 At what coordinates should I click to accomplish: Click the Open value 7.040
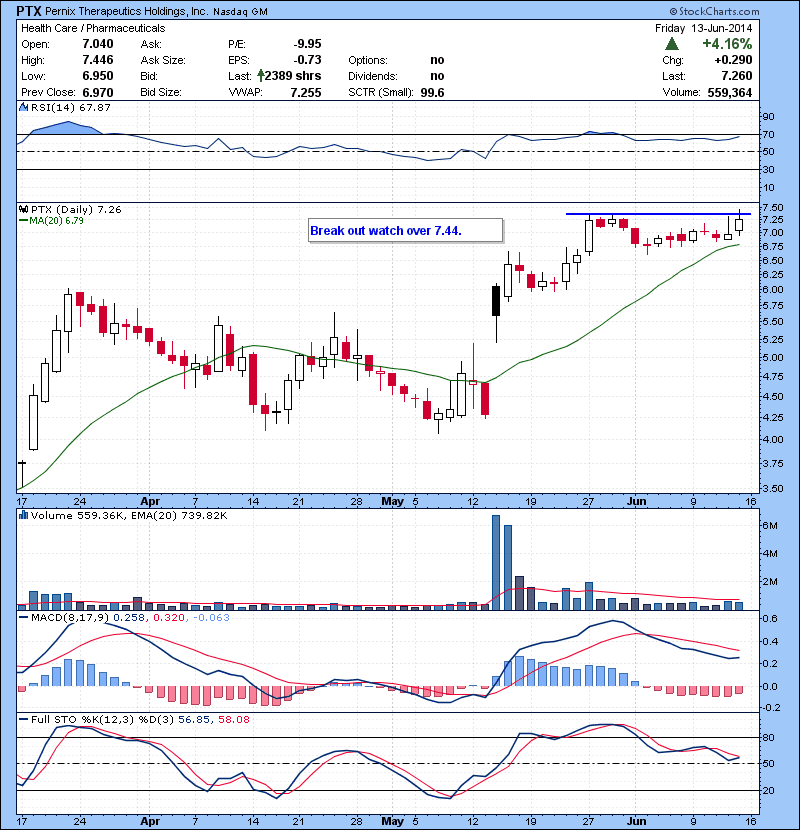[x=97, y=43]
